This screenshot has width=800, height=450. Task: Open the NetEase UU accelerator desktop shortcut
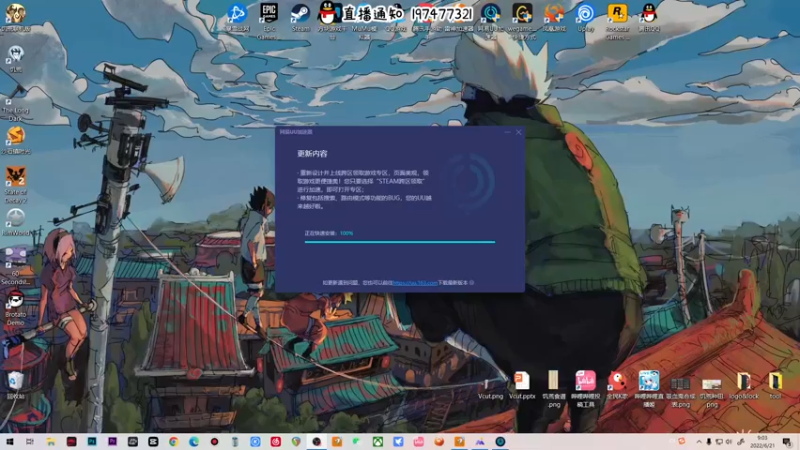click(491, 19)
